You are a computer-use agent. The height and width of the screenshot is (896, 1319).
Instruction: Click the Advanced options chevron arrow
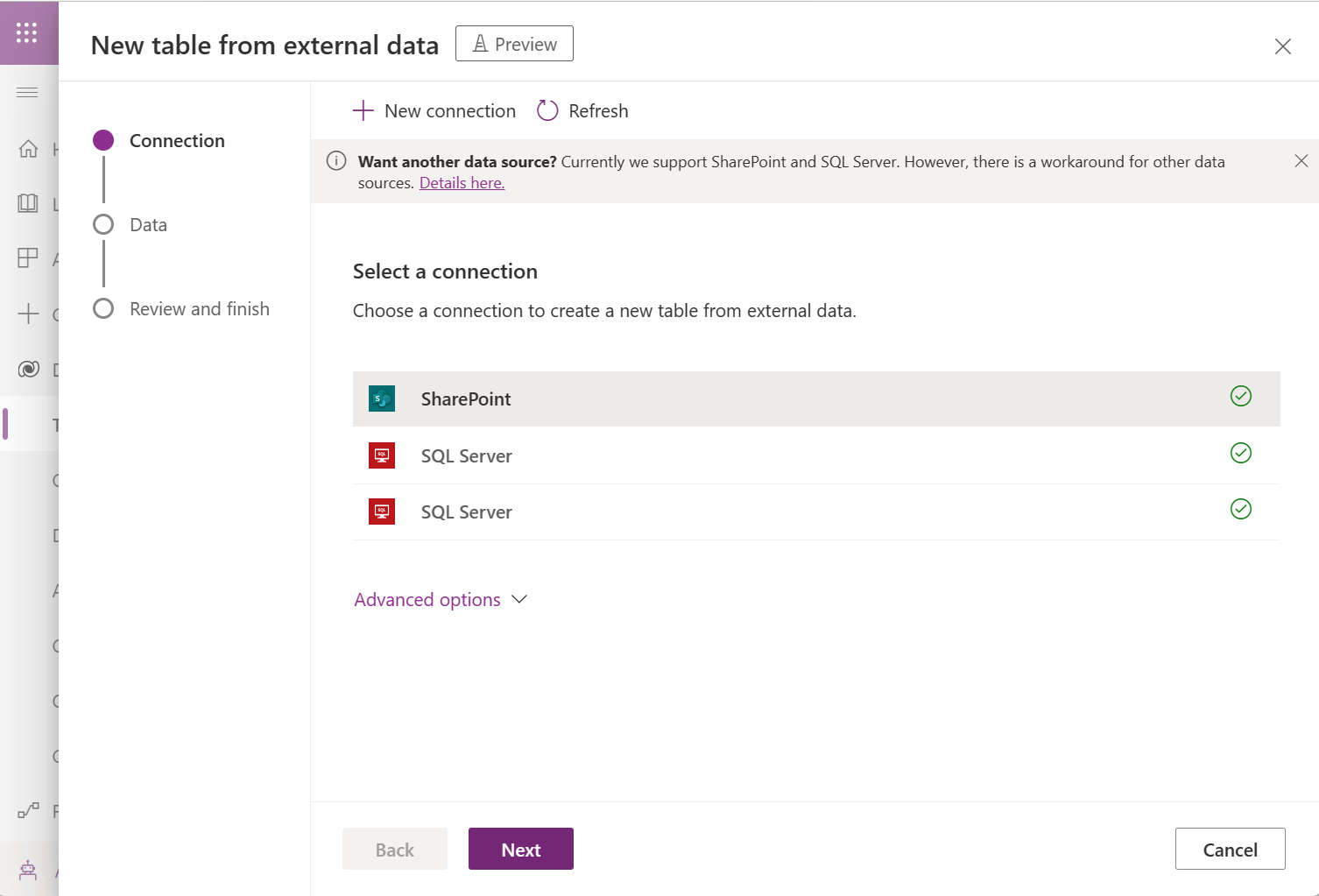pos(519,599)
